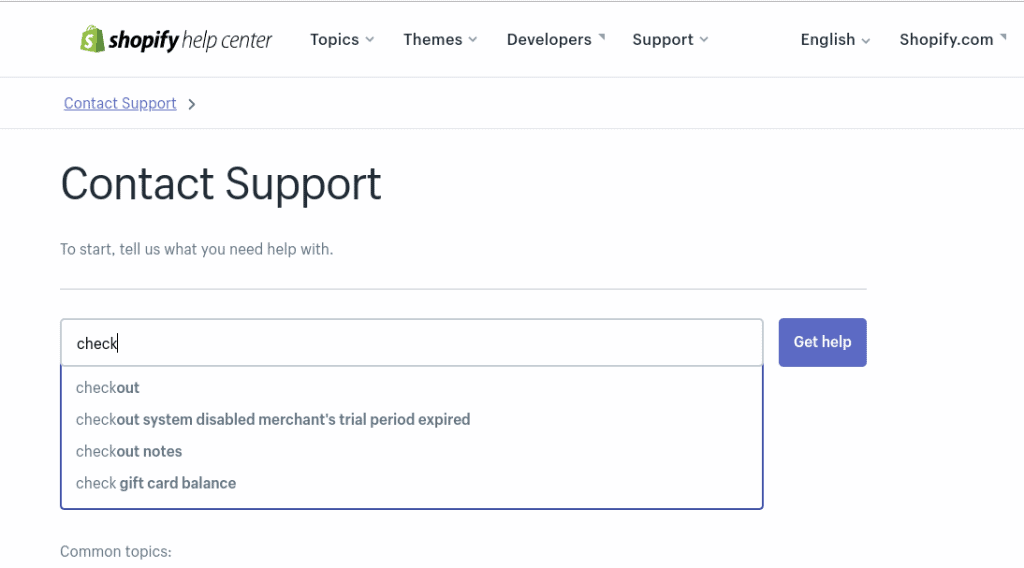The image size is (1024, 568).
Task: Click the Get help button
Action: [x=822, y=342]
